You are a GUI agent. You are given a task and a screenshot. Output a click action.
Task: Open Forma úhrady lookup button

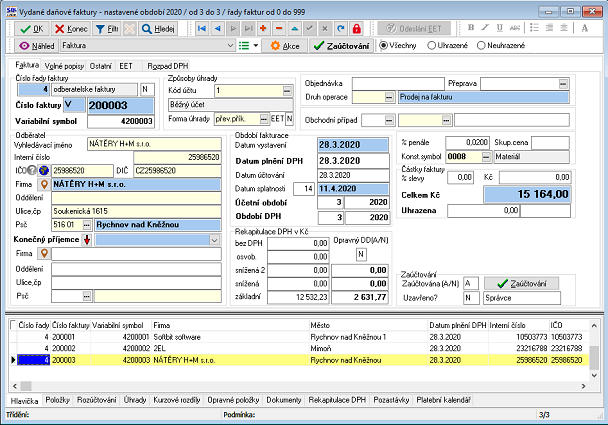[264, 119]
